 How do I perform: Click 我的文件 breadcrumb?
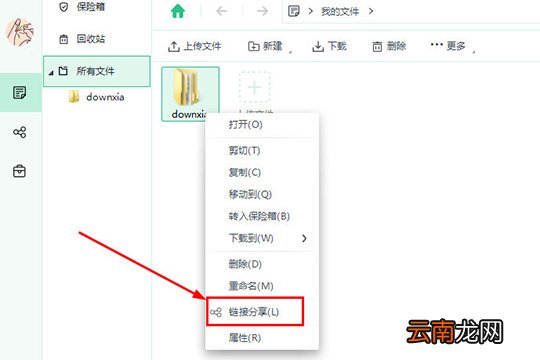pyautogui.click(x=340, y=12)
